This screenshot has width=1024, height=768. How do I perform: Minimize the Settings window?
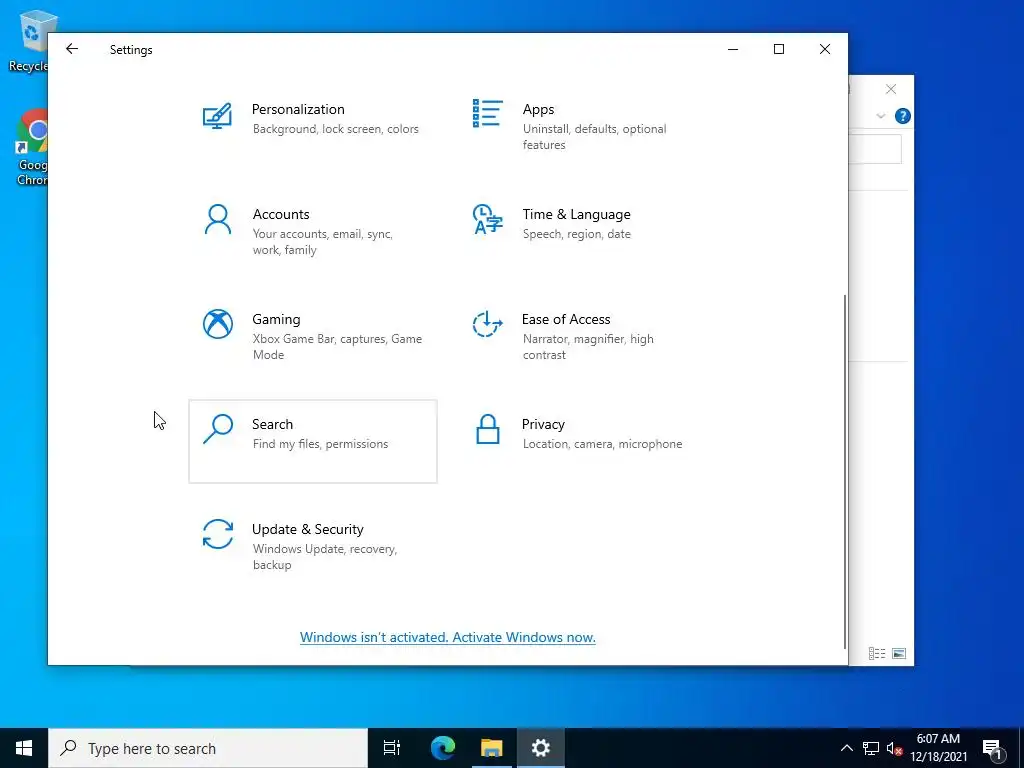click(733, 49)
